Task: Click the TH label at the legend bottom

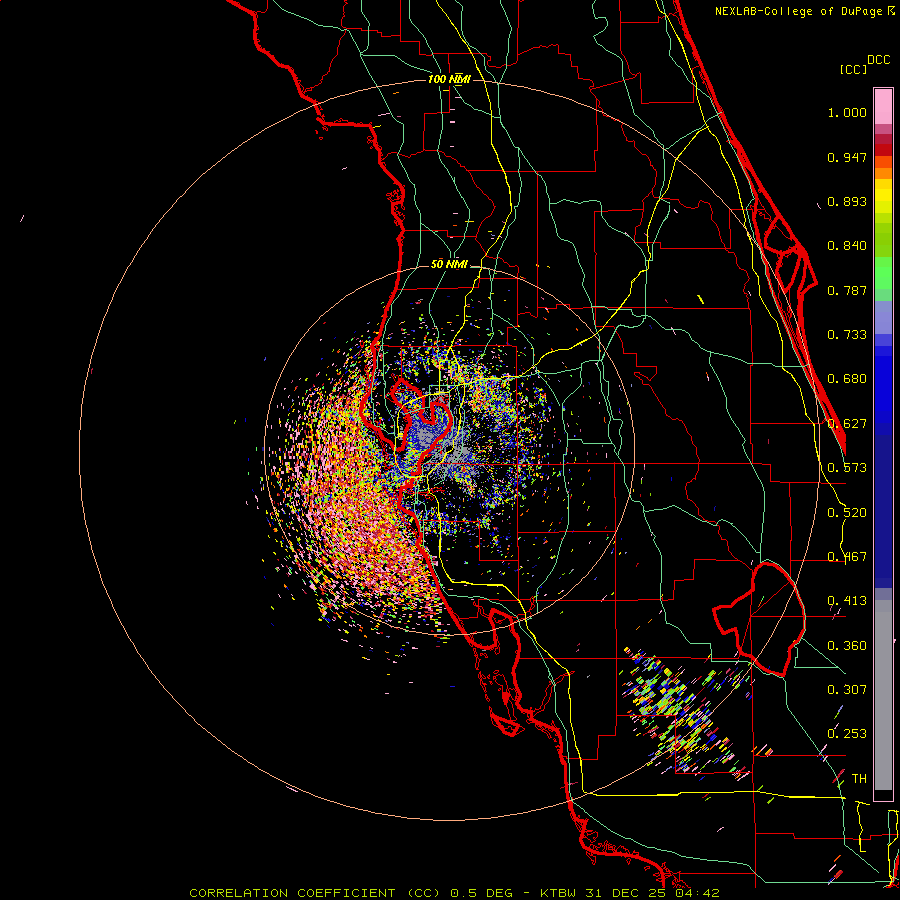Action: [x=859, y=779]
